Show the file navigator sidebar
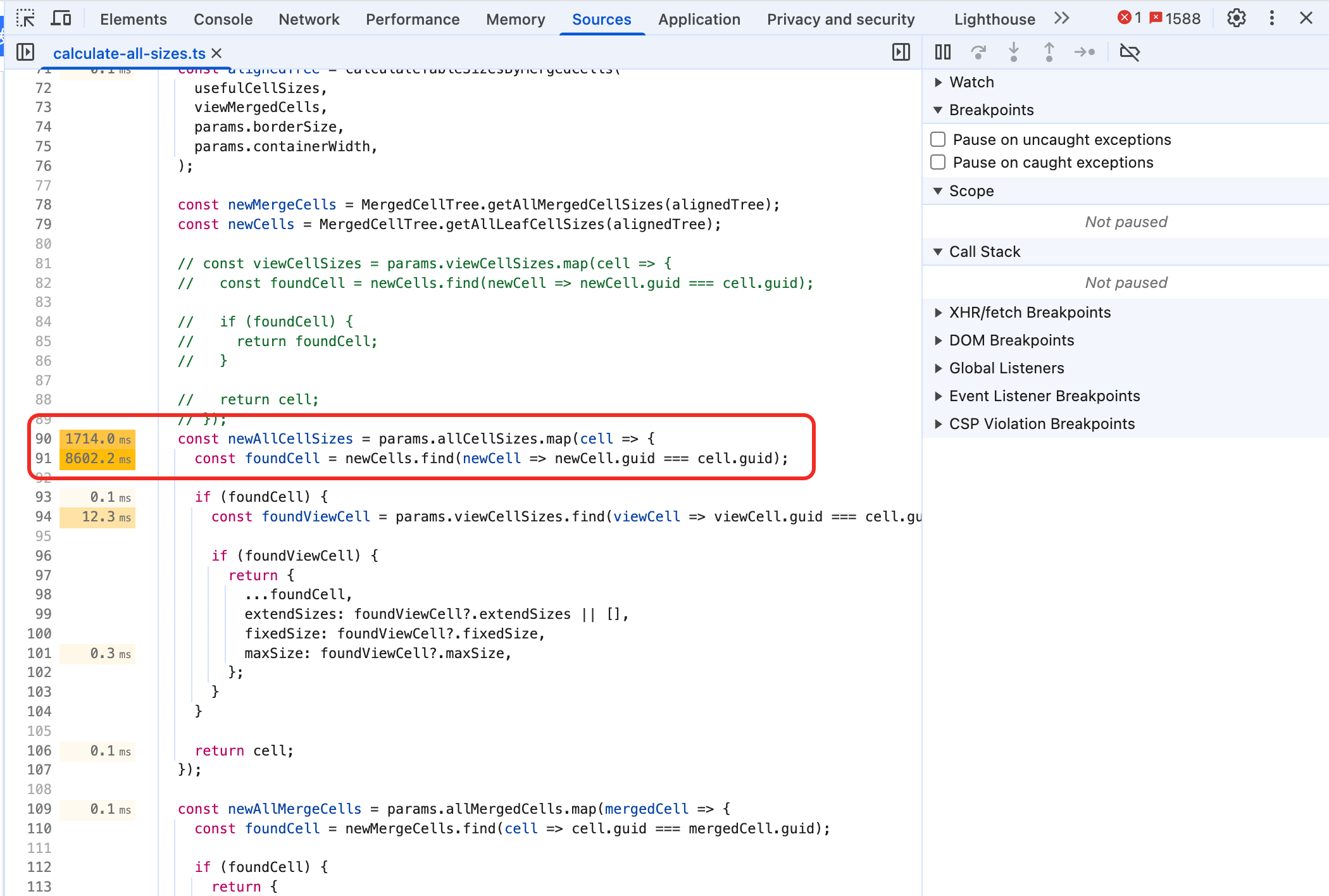The height and width of the screenshot is (896, 1329). tap(25, 52)
